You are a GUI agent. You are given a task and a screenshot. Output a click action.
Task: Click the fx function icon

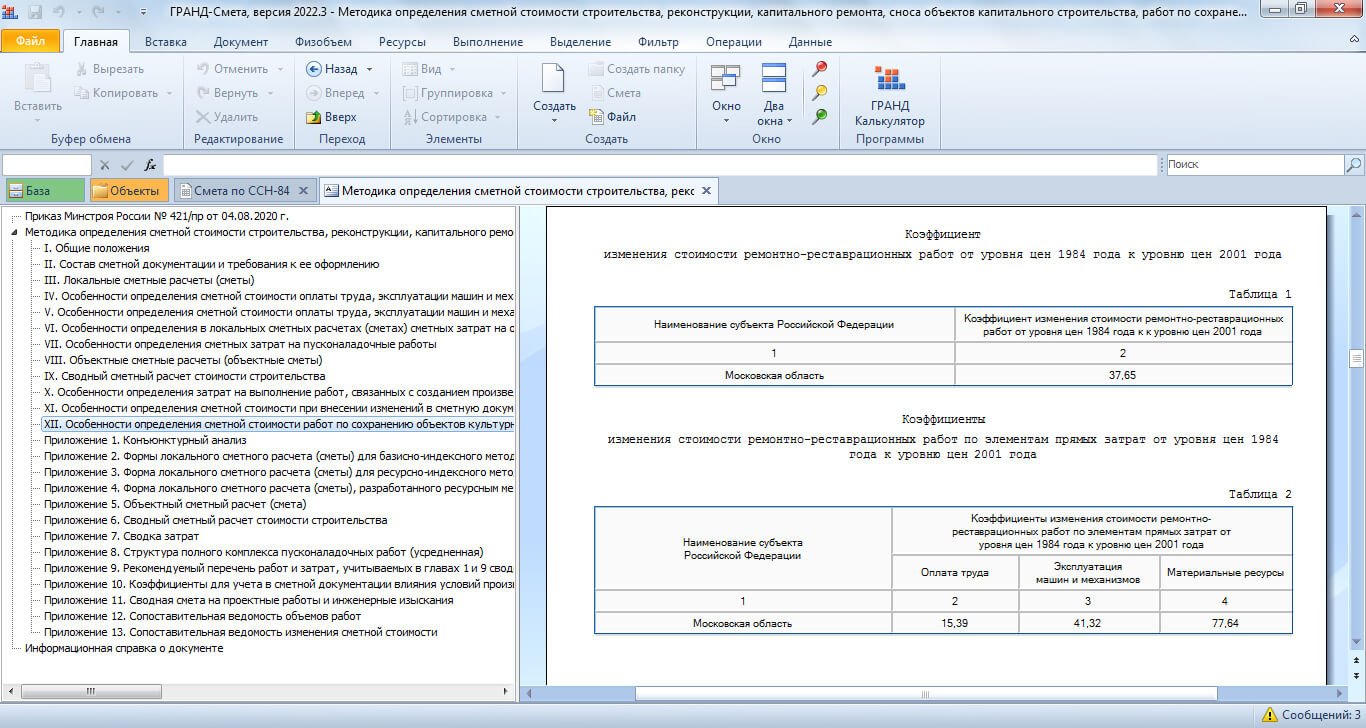[x=150, y=165]
